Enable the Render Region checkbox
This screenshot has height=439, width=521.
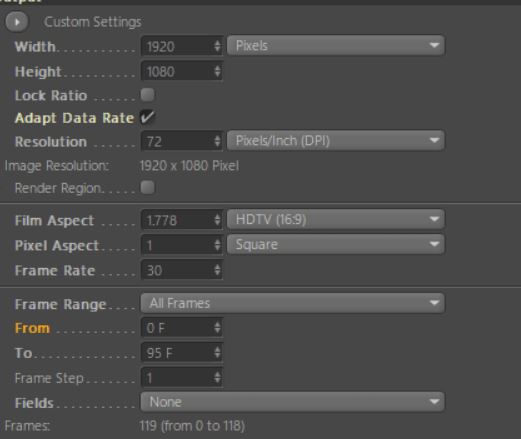(147, 187)
